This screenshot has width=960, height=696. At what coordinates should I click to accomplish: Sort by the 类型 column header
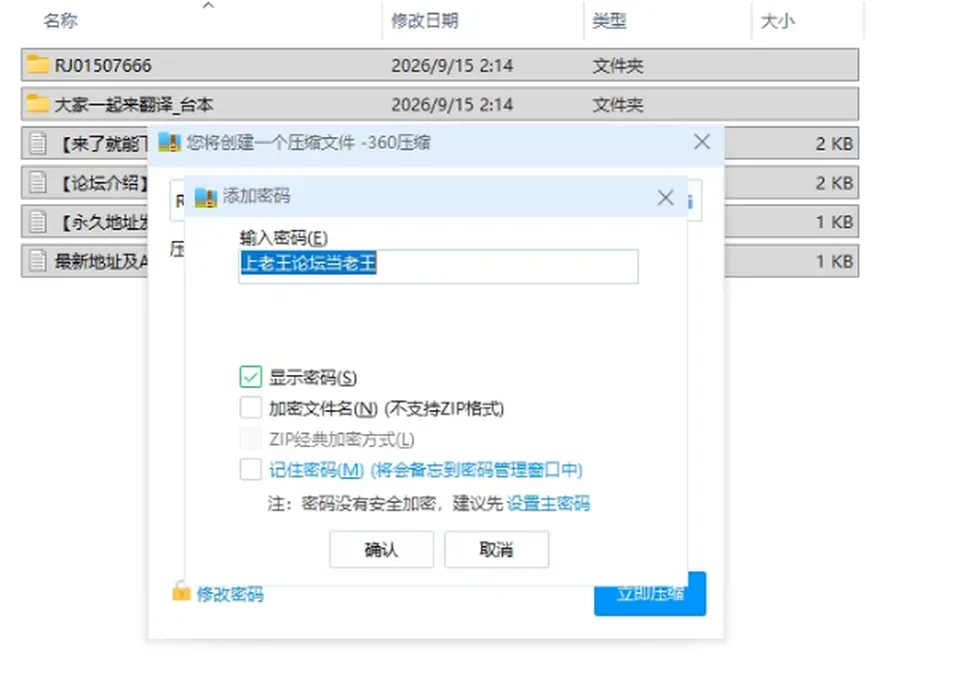(x=609, y=21)
